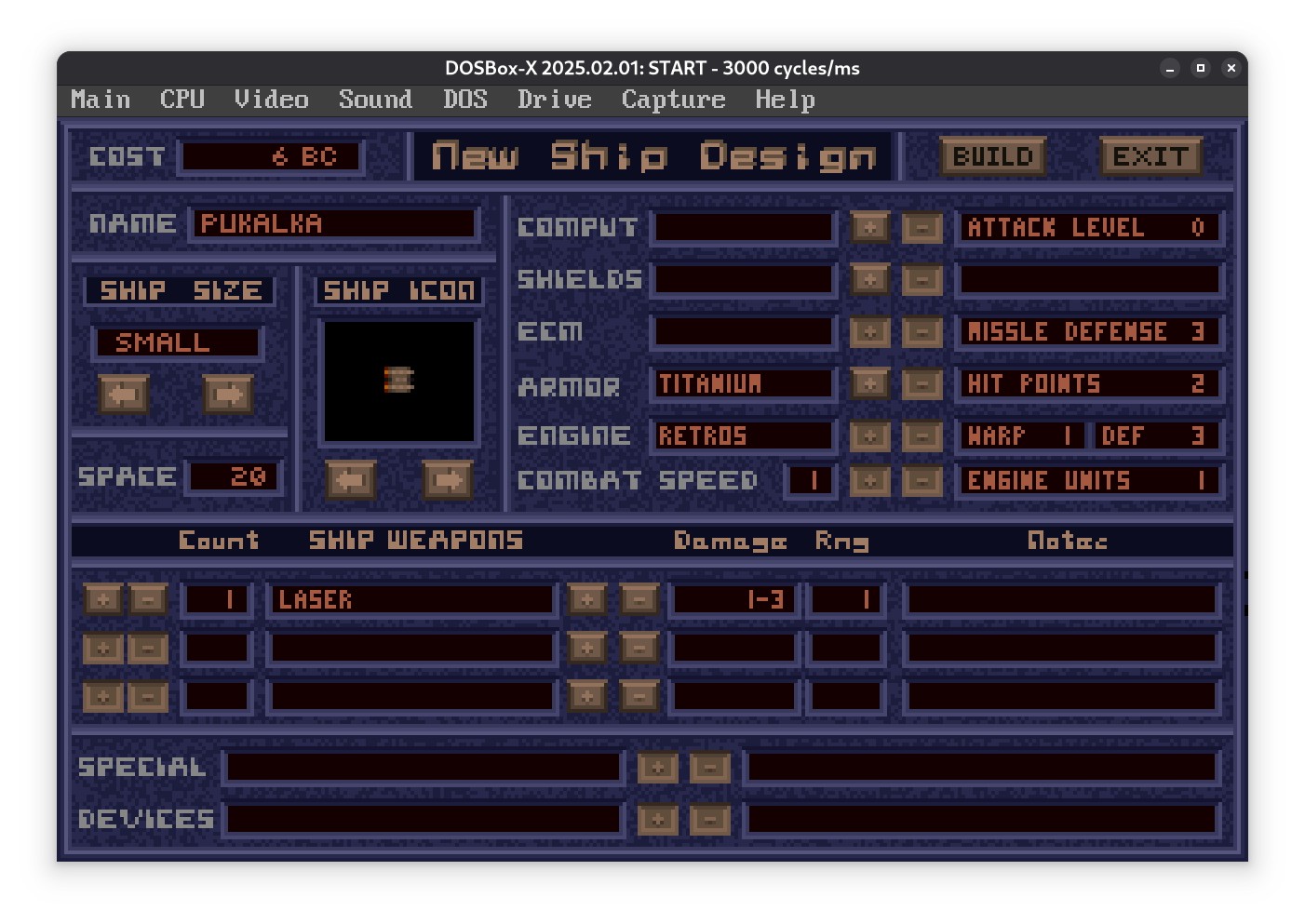Show previous ship icon with left arrow
1305x924 pixels.
[350, 480]
